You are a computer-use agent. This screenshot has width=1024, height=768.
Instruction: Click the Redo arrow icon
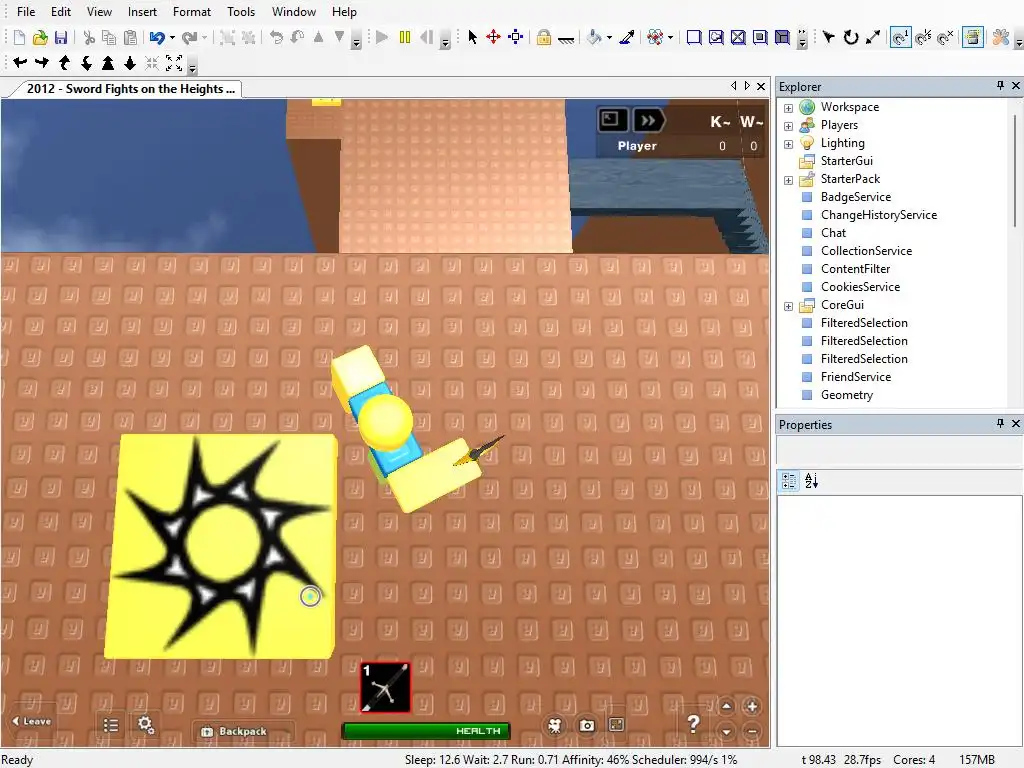point(189,37)
